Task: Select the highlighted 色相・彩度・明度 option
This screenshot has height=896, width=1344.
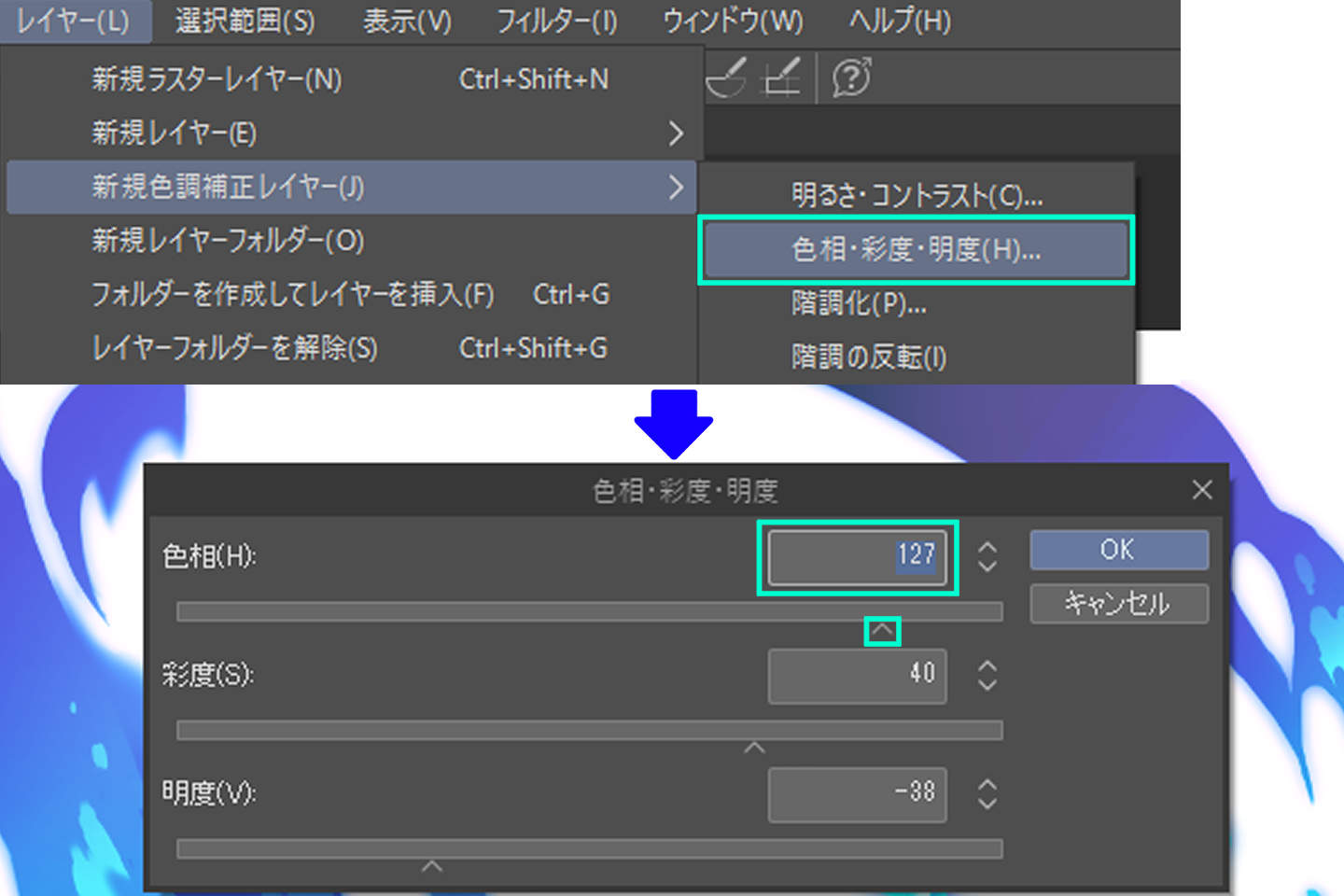Action: tap(917, 249)
